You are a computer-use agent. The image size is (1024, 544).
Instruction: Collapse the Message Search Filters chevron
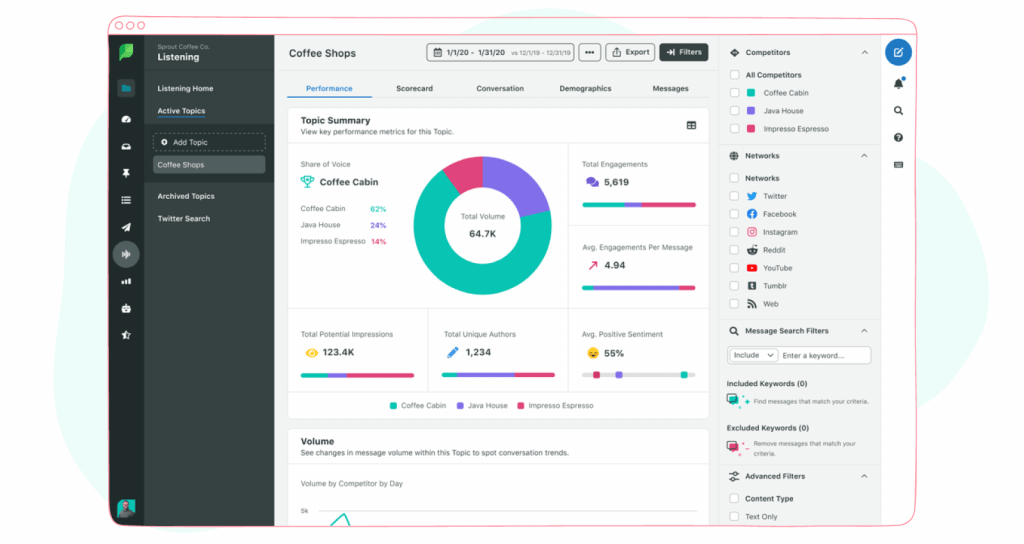(864, 331)
